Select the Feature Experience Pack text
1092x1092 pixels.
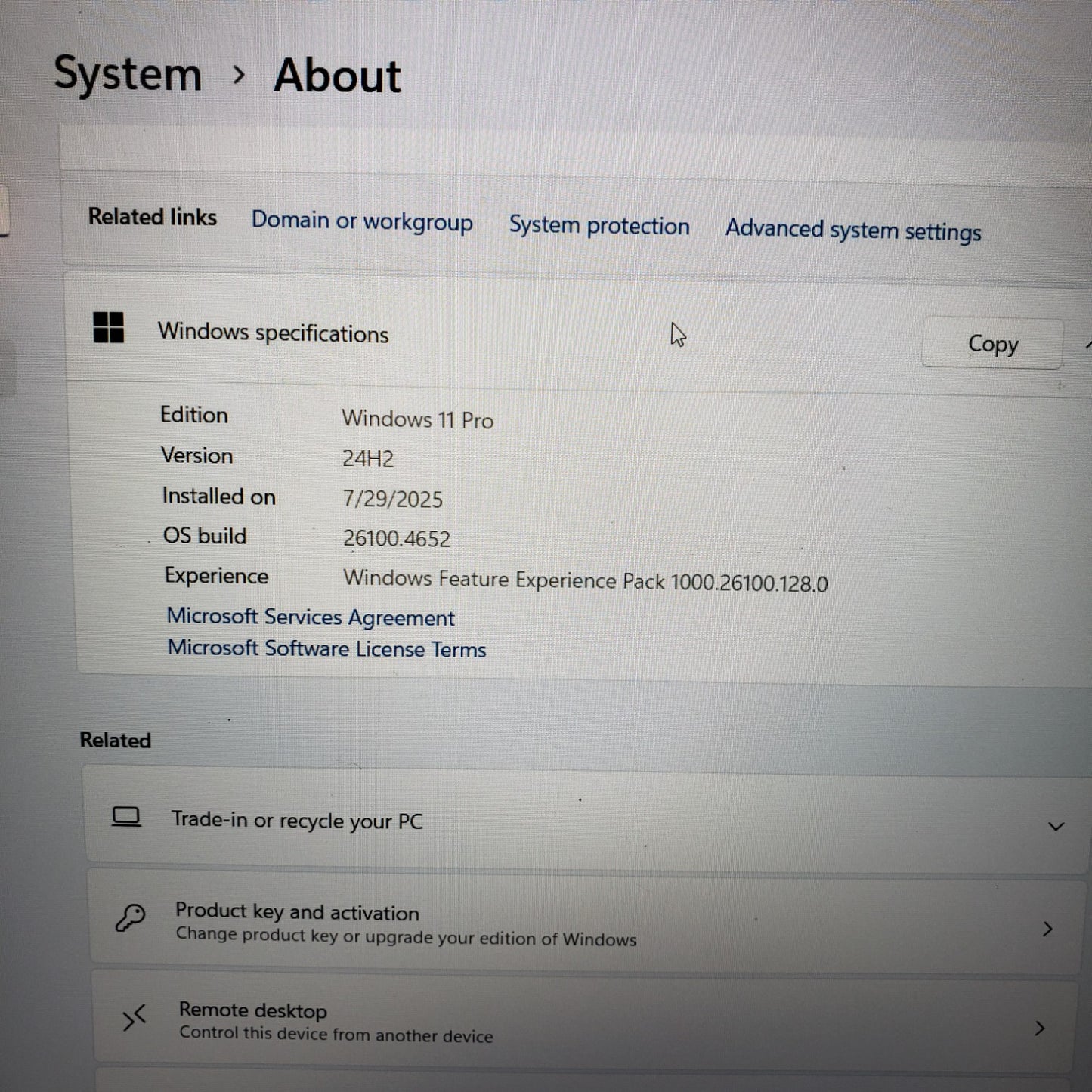[586, 580]
